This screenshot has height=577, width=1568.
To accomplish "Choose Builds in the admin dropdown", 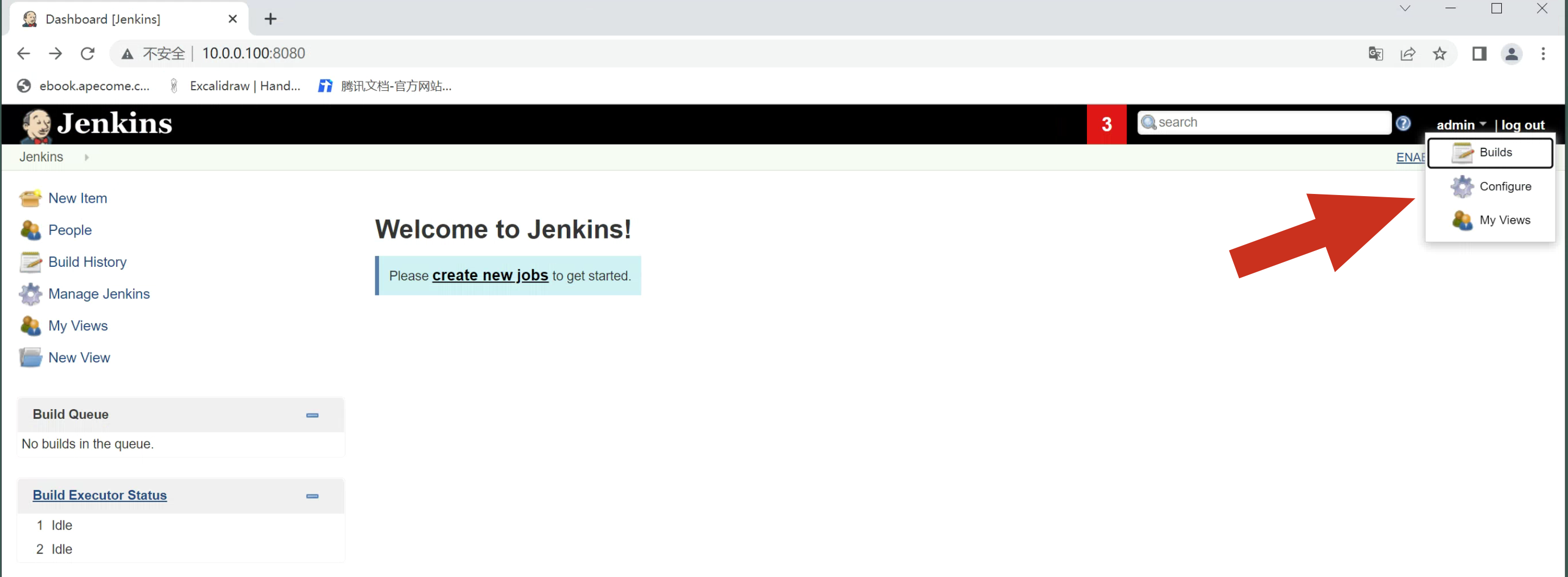I will click(x=1494, y=152).
